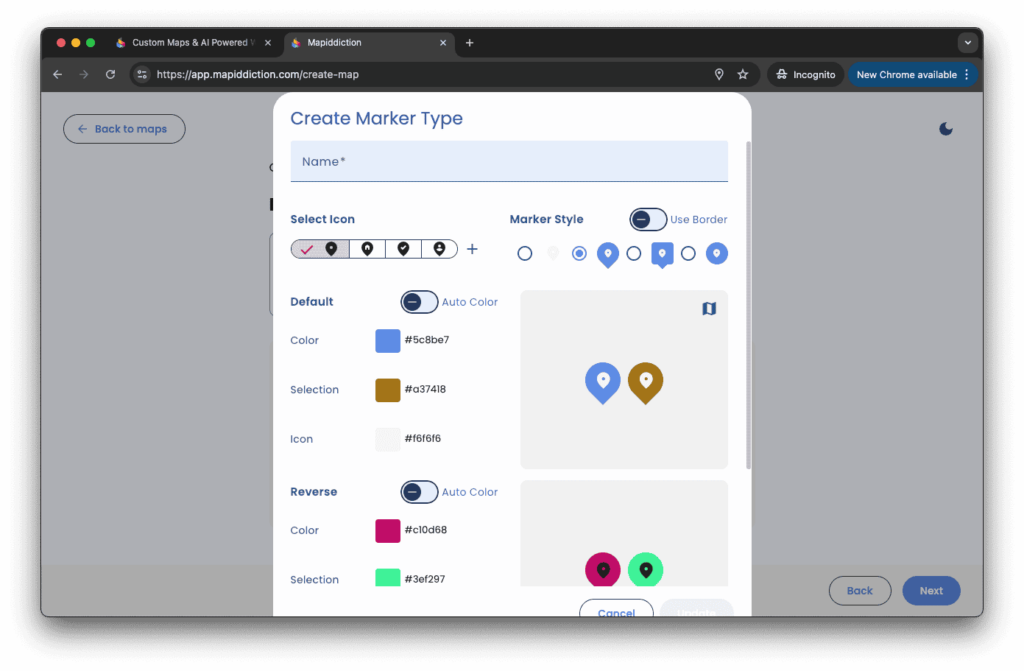Click the map icon in preview panel
The height and width of the screenshot is (671, 1024).
point(709,309)
